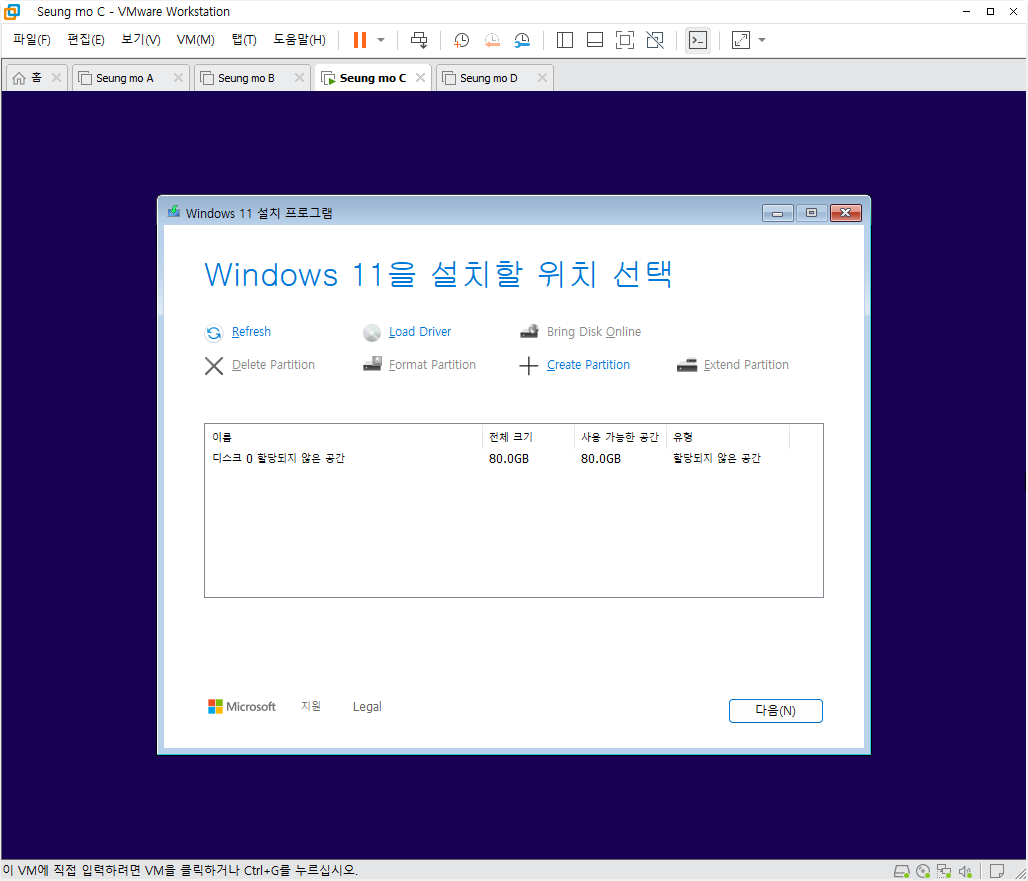
Task: Click the Legal link
Action: (x=367, y=707)
